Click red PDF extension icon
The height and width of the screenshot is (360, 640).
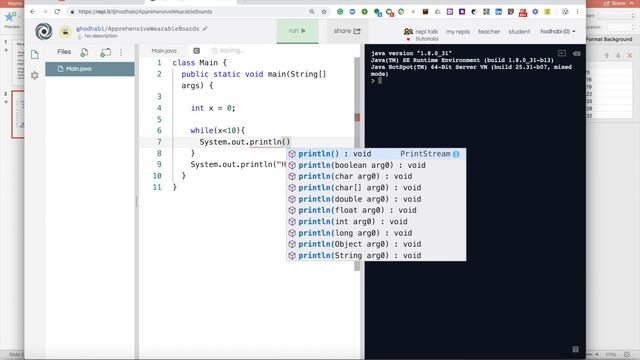523,12
